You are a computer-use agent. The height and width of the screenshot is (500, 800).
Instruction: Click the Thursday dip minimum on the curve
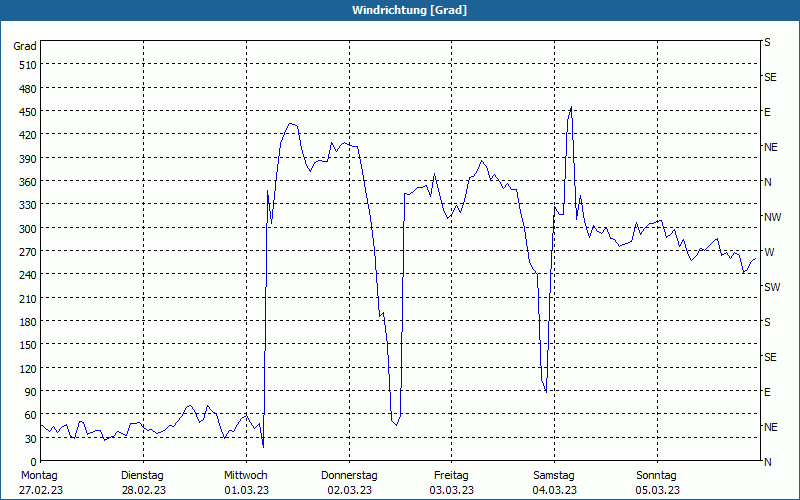(x=396, y=425)
